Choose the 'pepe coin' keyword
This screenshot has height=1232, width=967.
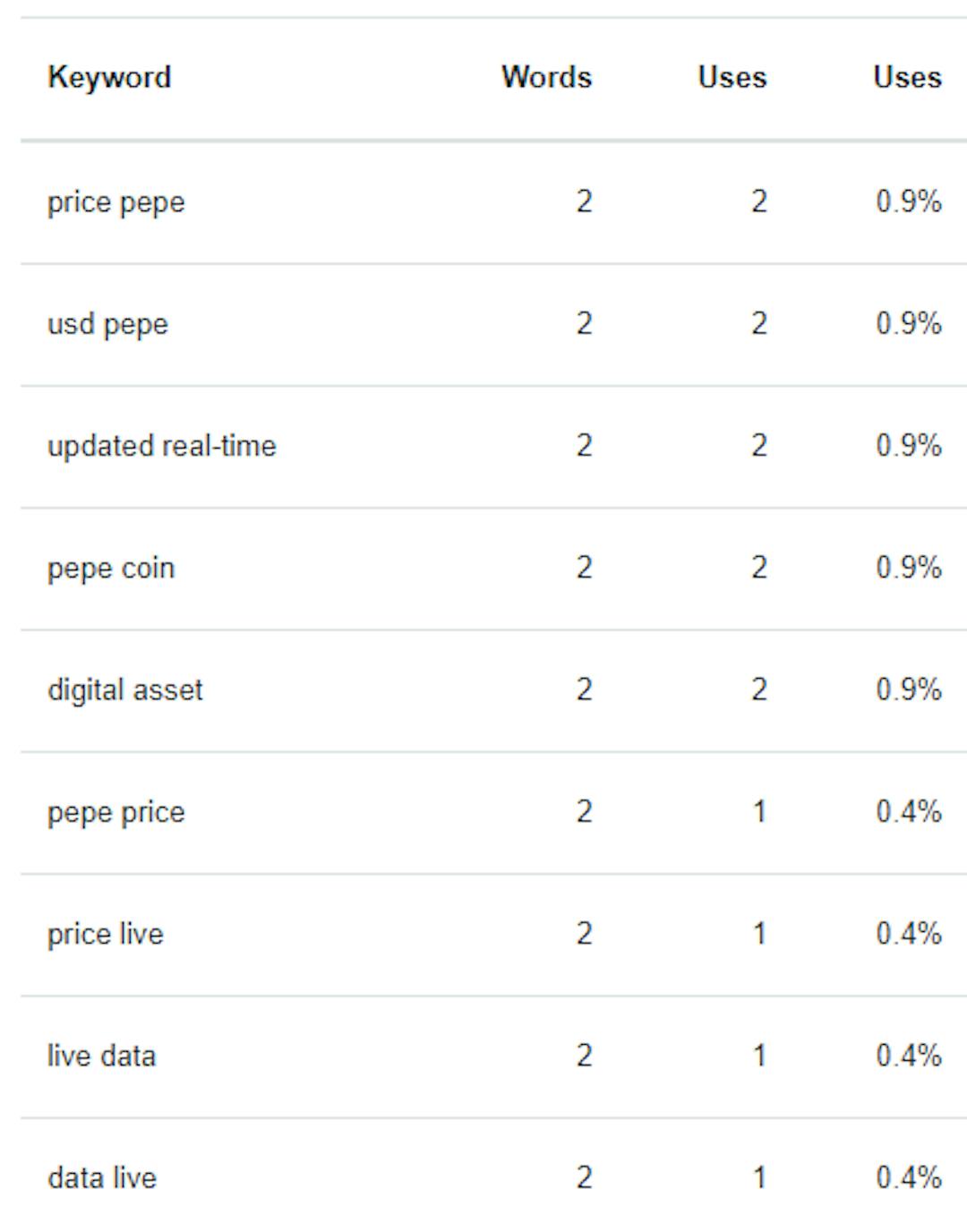pyautogui.click(x=111, y=568)
